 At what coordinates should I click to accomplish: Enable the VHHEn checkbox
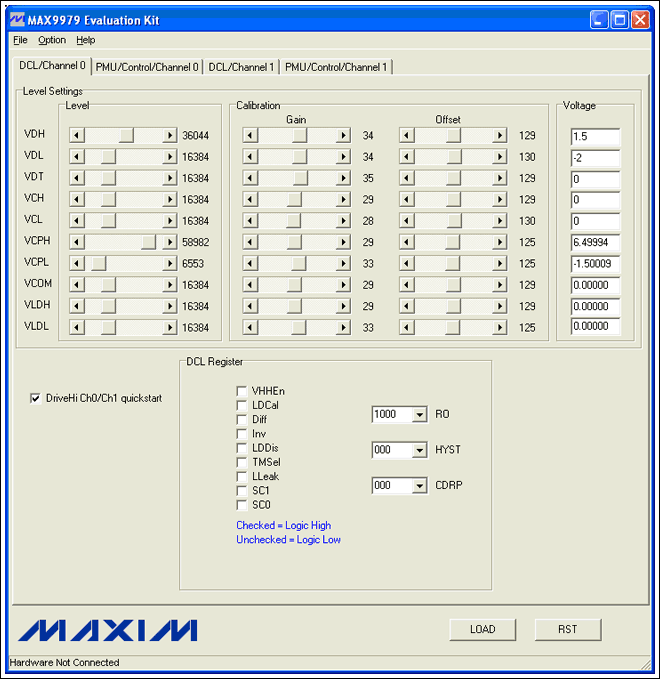[241, 391]
